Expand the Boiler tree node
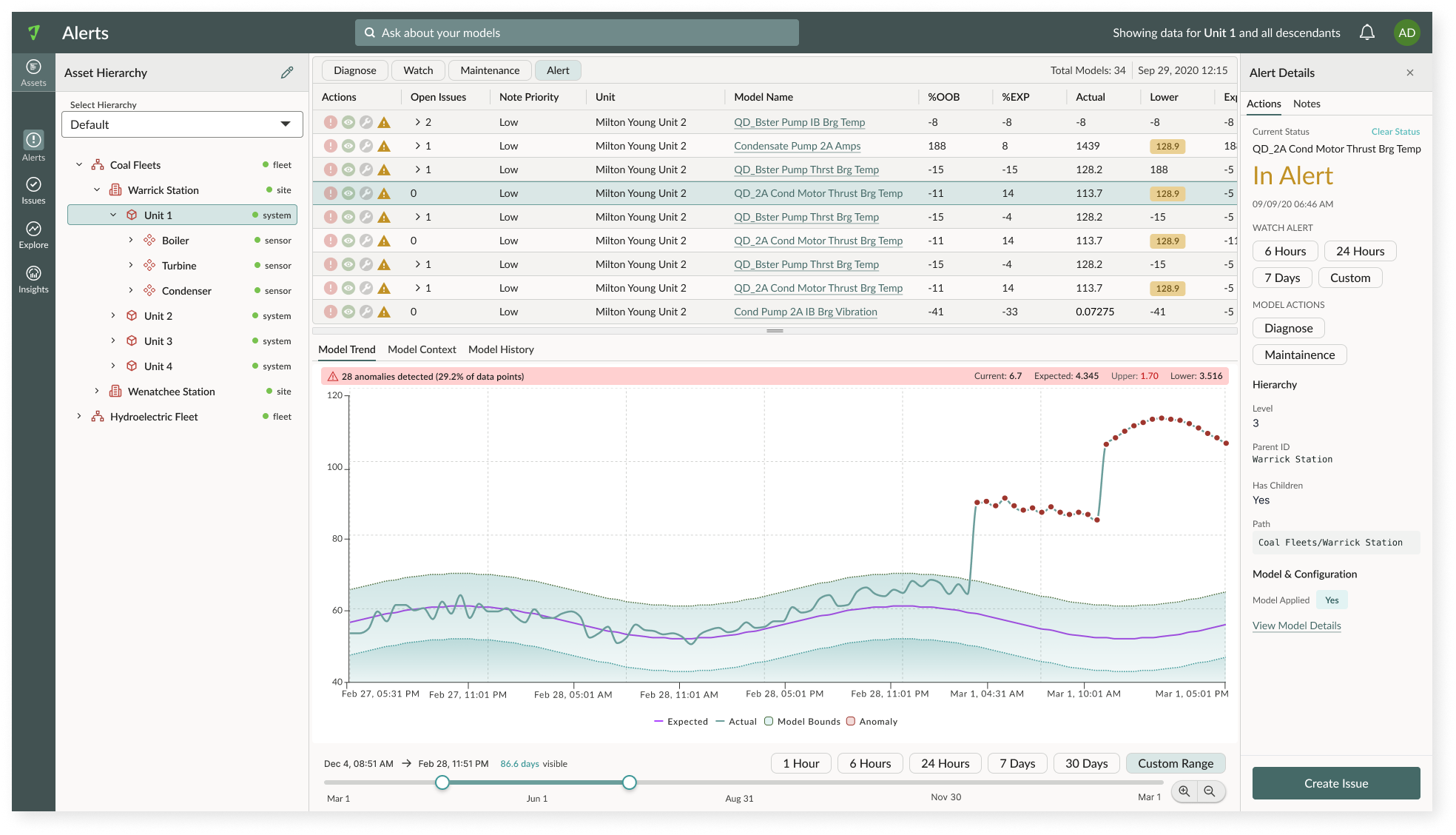Viewport: 1456px width, 835px height. pos(131,241)
